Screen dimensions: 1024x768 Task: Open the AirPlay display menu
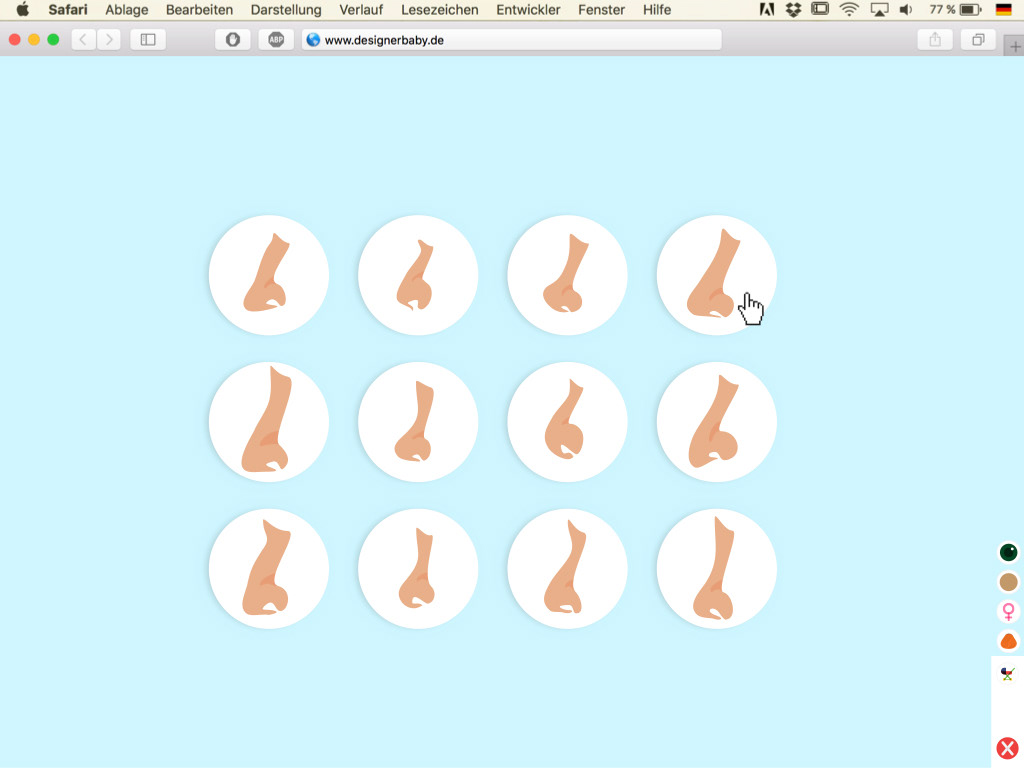[x=880, y=10]
